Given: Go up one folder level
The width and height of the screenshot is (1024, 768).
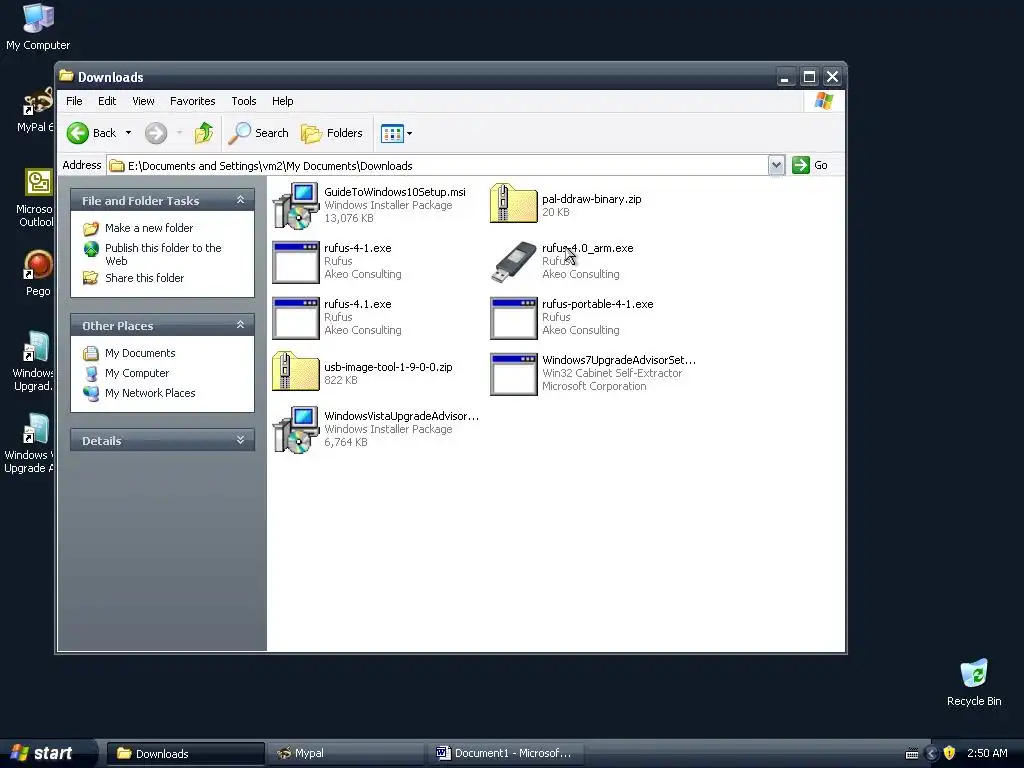Looking at the screenshot, I should pyautogui.click(x=204, y=133).
